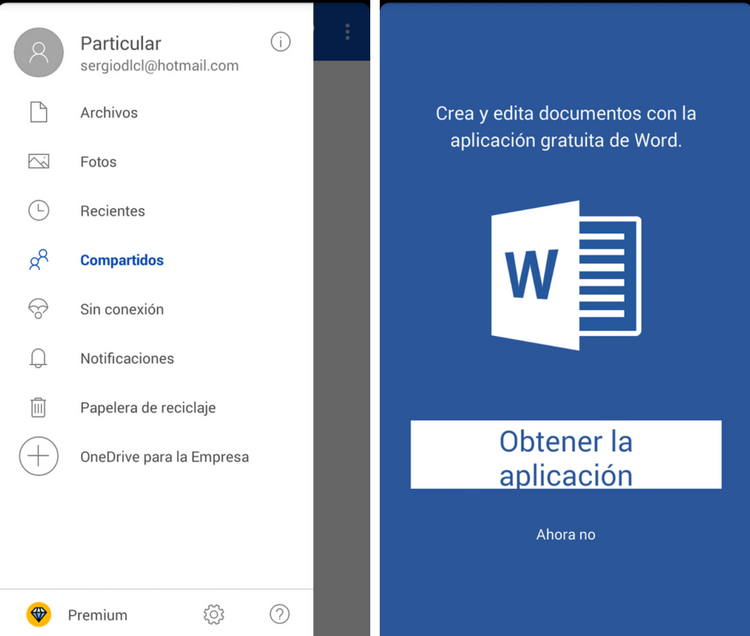
Task: Click the Notificaciones bell icon
Action: pos(39,358)
